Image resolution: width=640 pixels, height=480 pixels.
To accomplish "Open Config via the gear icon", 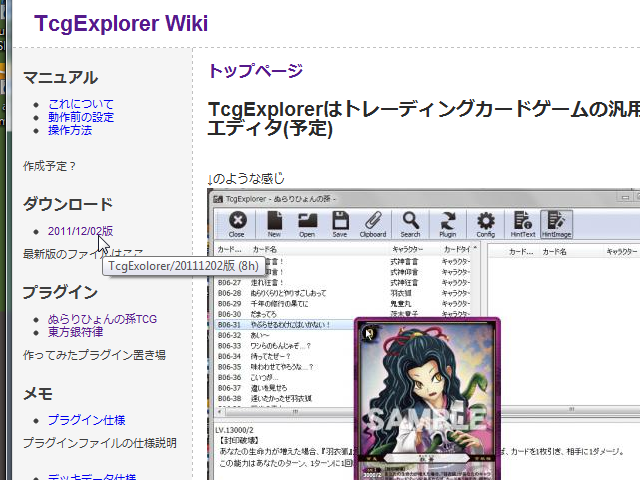I will [x=485, y=224].
